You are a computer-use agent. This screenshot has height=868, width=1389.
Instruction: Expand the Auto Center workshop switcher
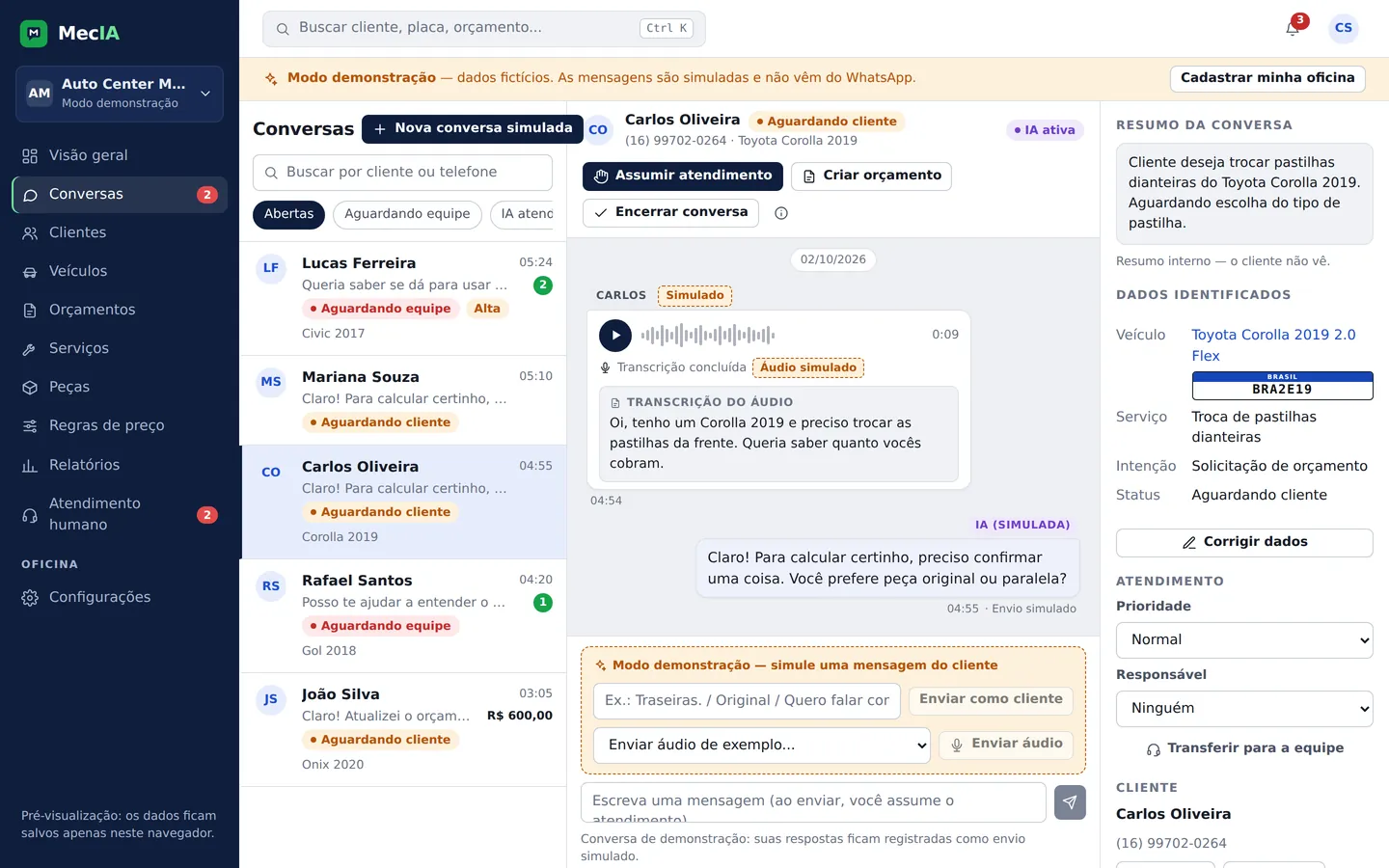pyautogui.click(x=120, y=94)
